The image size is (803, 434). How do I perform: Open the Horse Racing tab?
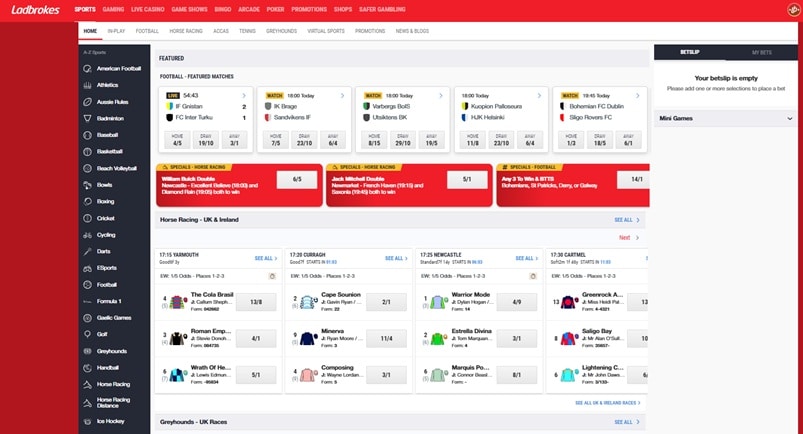186,31
